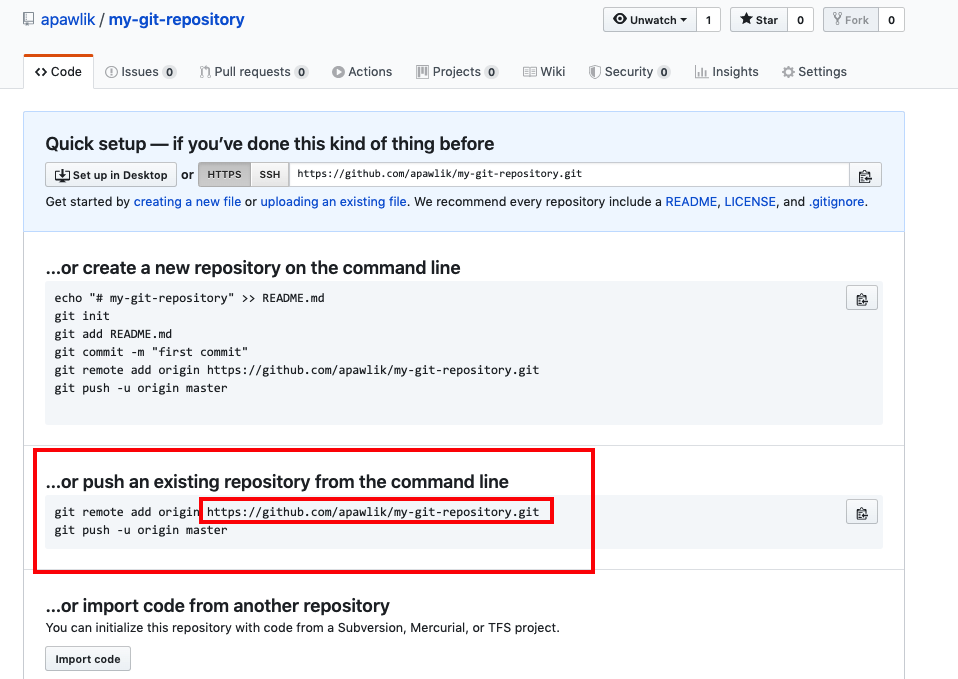Go to the Actions tab
Viewport: 958px width, 679px height.
tap(362, 72)
